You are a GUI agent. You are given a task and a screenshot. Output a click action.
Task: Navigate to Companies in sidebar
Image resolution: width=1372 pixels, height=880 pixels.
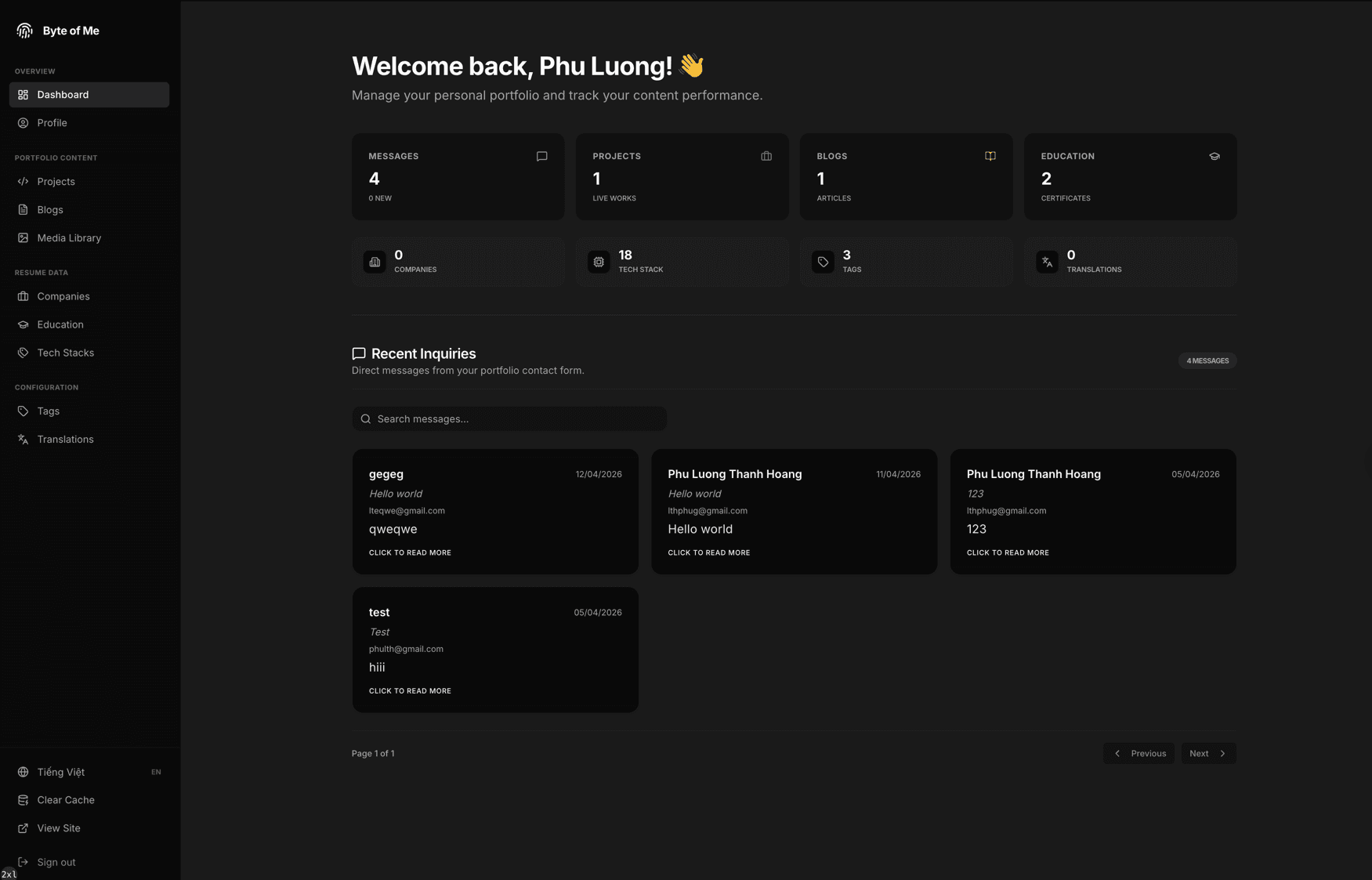pos(89,296)
